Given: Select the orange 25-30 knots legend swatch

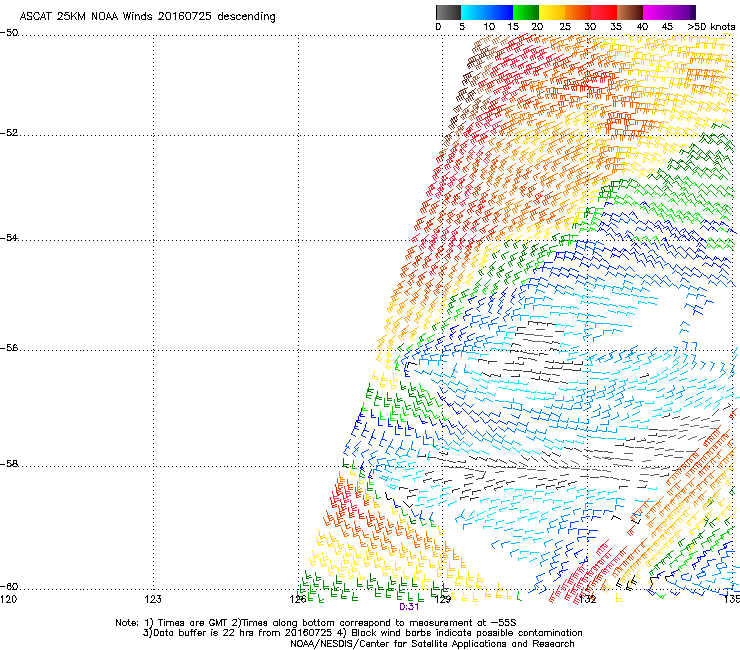Looking at the screenshot, I should click(x=578, y=12).
